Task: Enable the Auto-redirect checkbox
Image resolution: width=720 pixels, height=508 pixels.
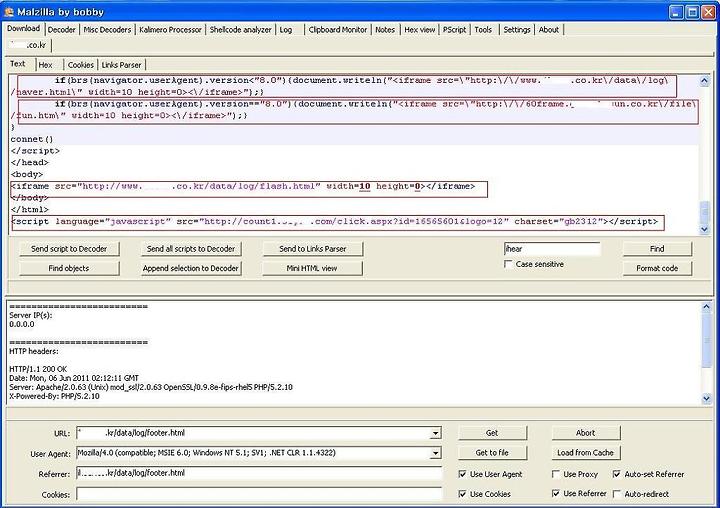Action: point(617,494)
